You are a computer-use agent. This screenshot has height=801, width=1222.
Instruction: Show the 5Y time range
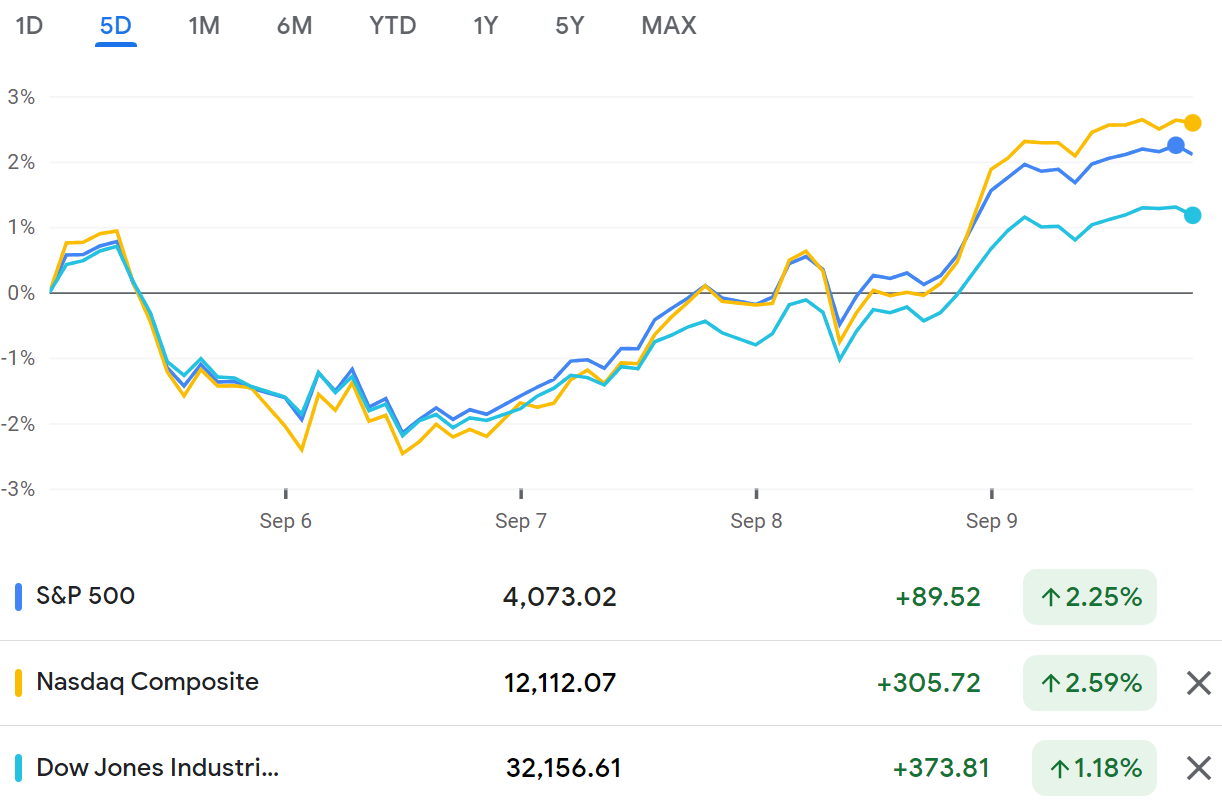click(570, 25)
